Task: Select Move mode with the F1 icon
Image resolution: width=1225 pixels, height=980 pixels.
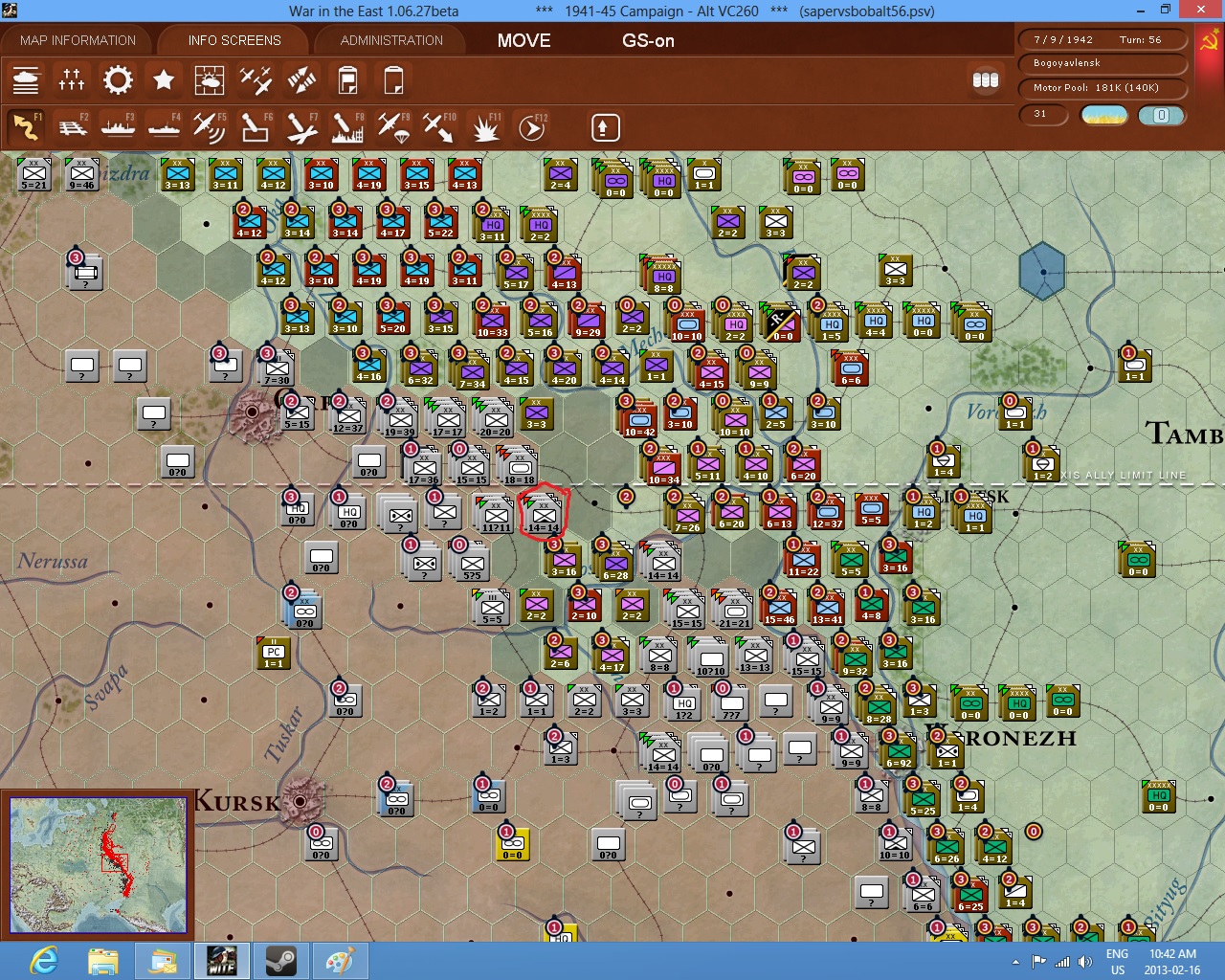Action: click(x=26, y=127)
